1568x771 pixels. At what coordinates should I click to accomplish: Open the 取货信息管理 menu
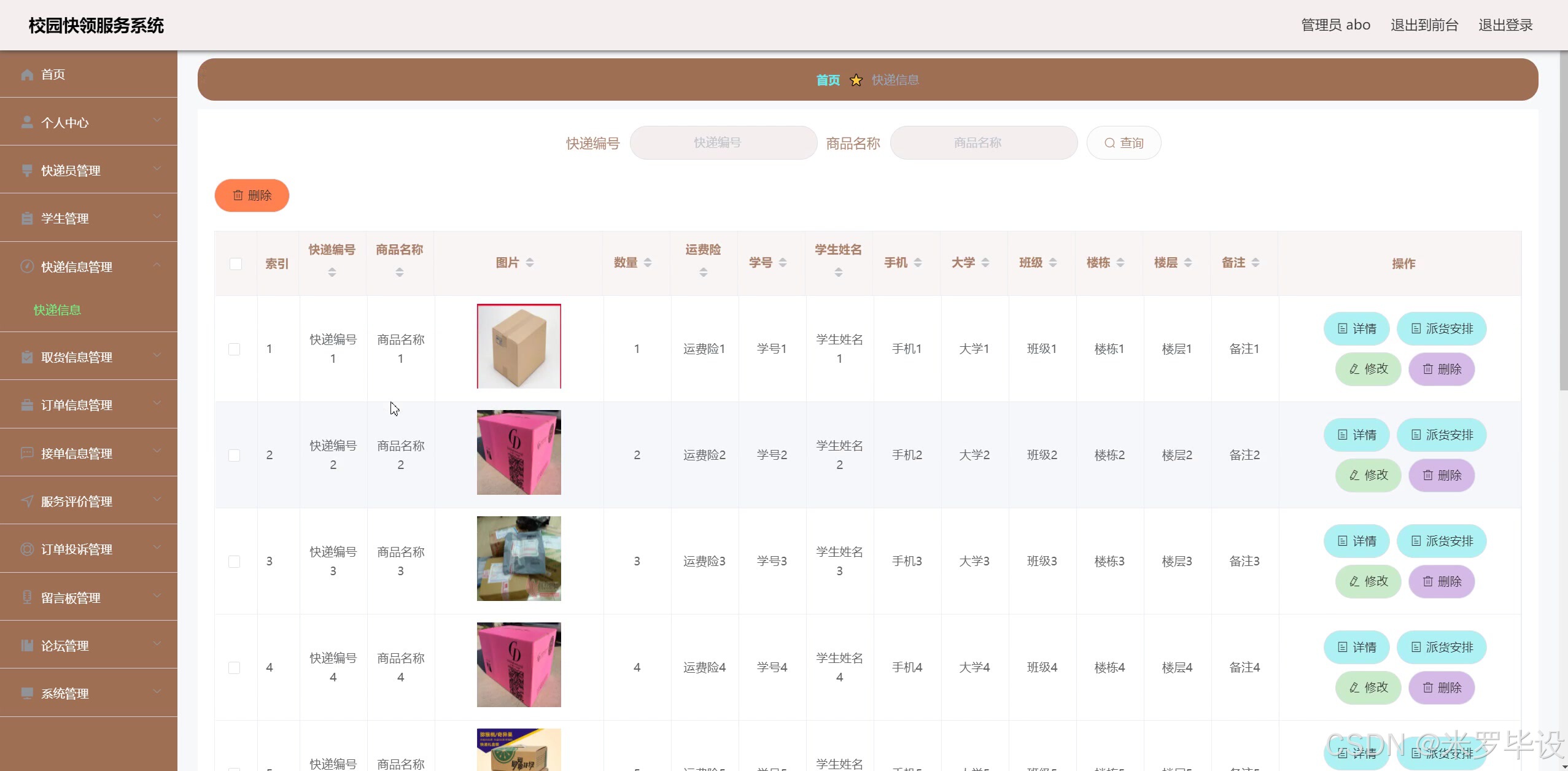coord(77,357)
